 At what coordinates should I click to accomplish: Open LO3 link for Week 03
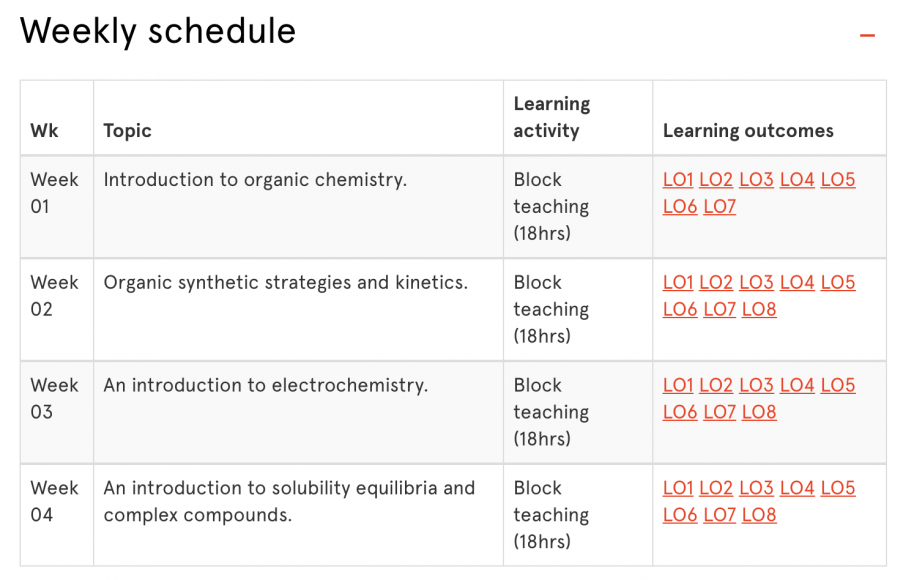757,385
